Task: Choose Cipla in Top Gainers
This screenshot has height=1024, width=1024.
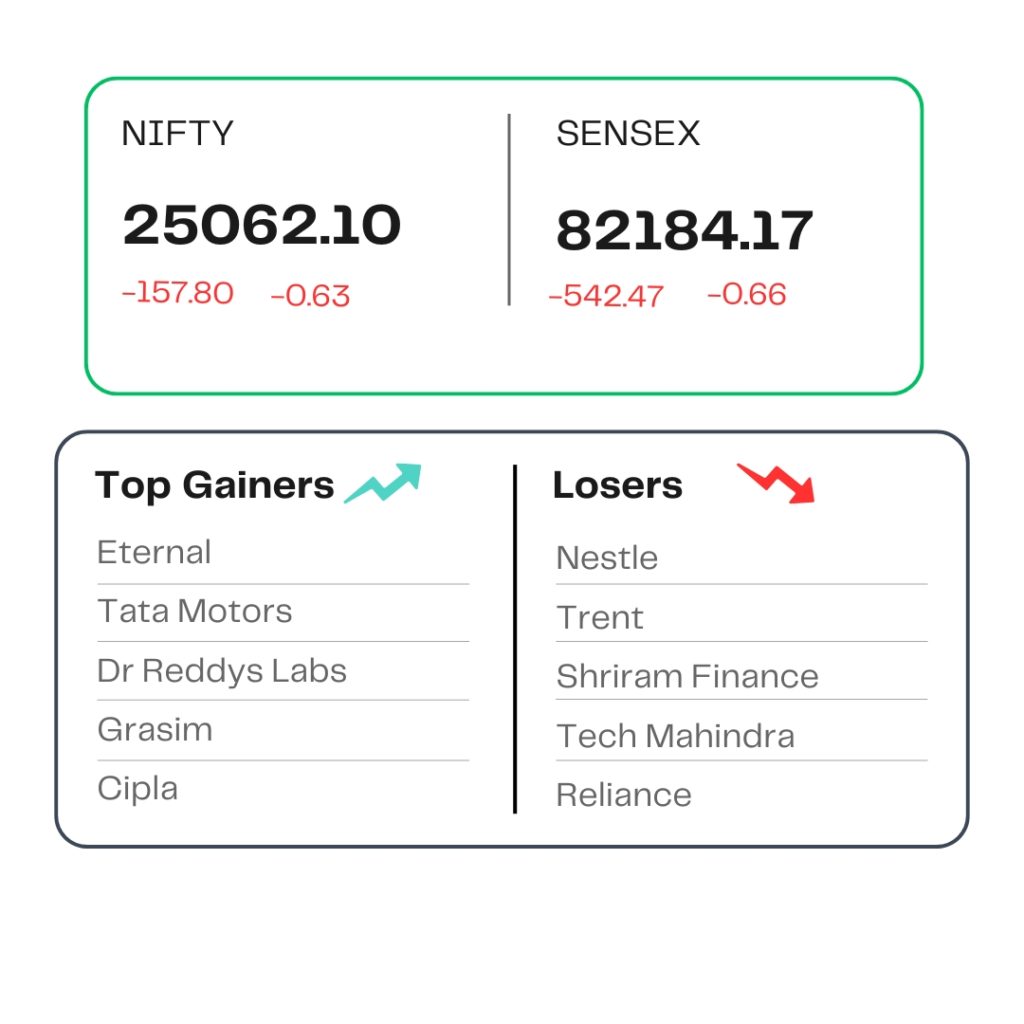Action: (138, 789)
